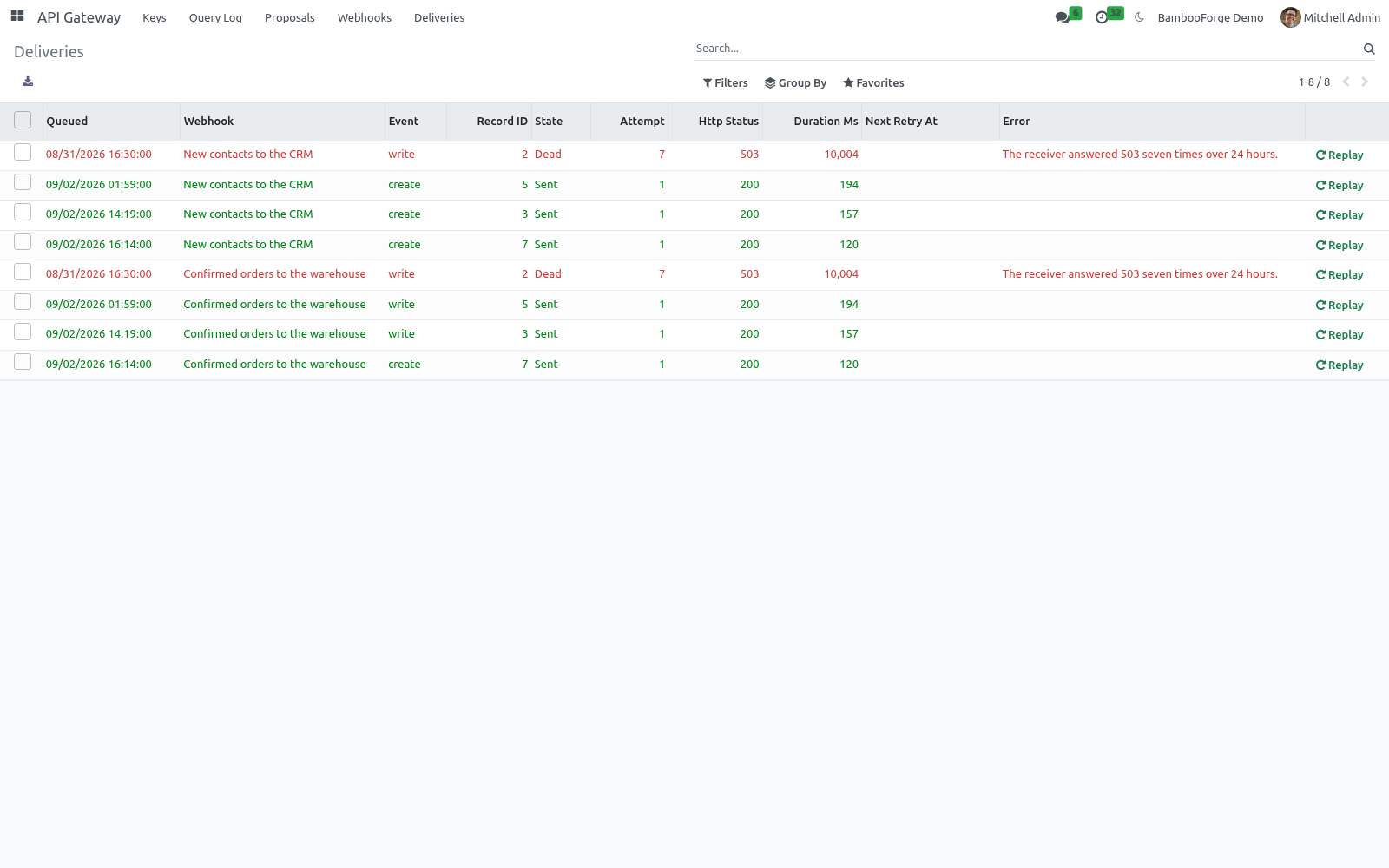The width and height of the screenshot is (1389, 868).
Task: Open the Webhooks menu
Action: pyautogui.click(x=365, y=17)
